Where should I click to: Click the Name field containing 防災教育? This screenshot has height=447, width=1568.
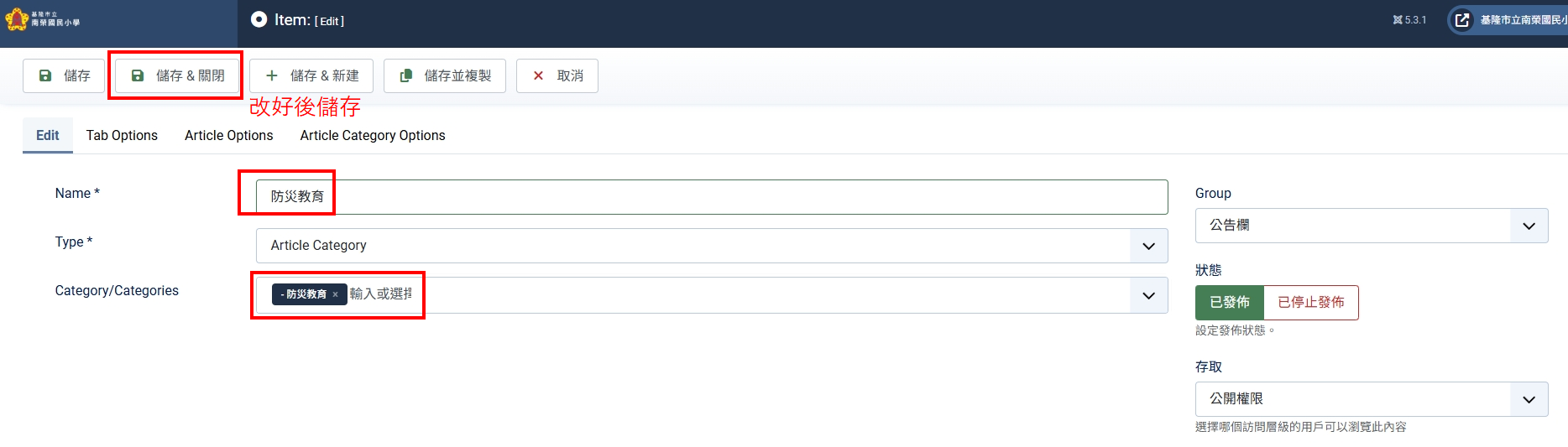711,197
